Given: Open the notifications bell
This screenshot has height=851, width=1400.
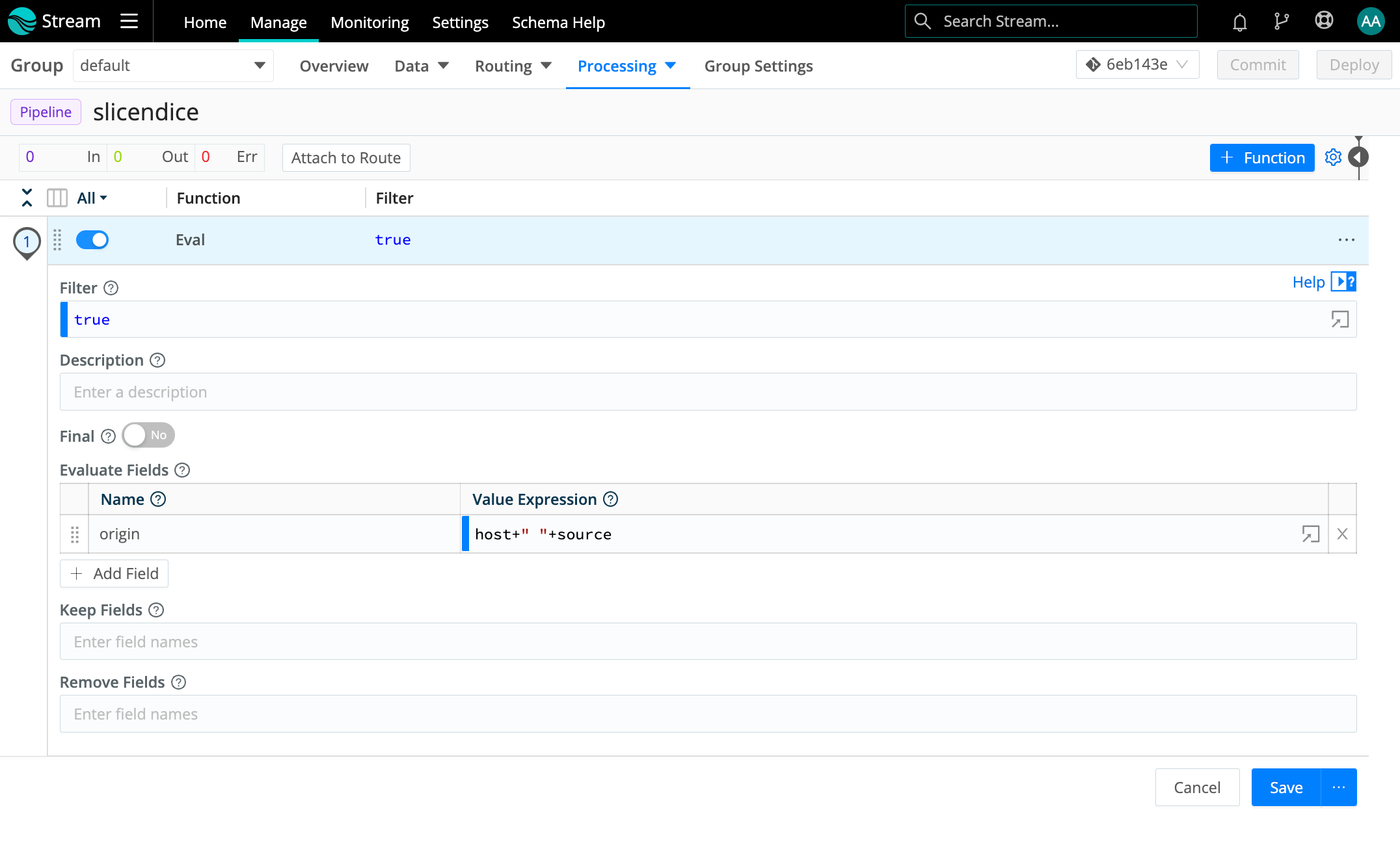Looking at the screenshot, I should click(x=1239, y=21).
